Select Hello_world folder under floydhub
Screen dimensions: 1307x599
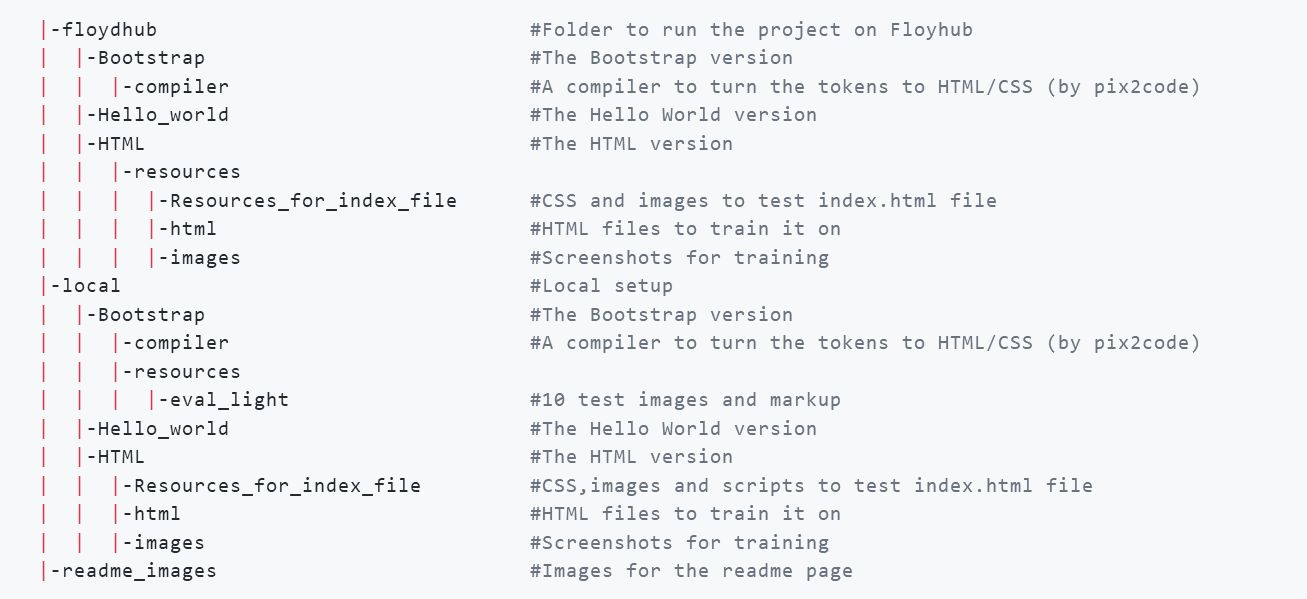click(x=163, y=115)
